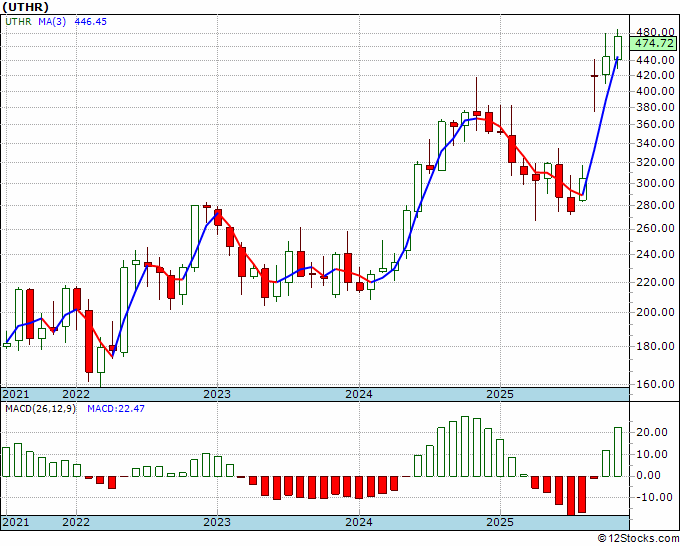Click the latest green candlestick near 474
Image resolution: width=680 pixels, height=546 pixels.
(x=618, y=48)
